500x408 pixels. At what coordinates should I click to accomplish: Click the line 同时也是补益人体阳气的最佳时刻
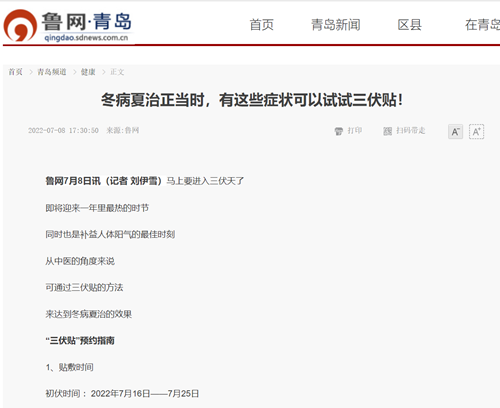110,234
